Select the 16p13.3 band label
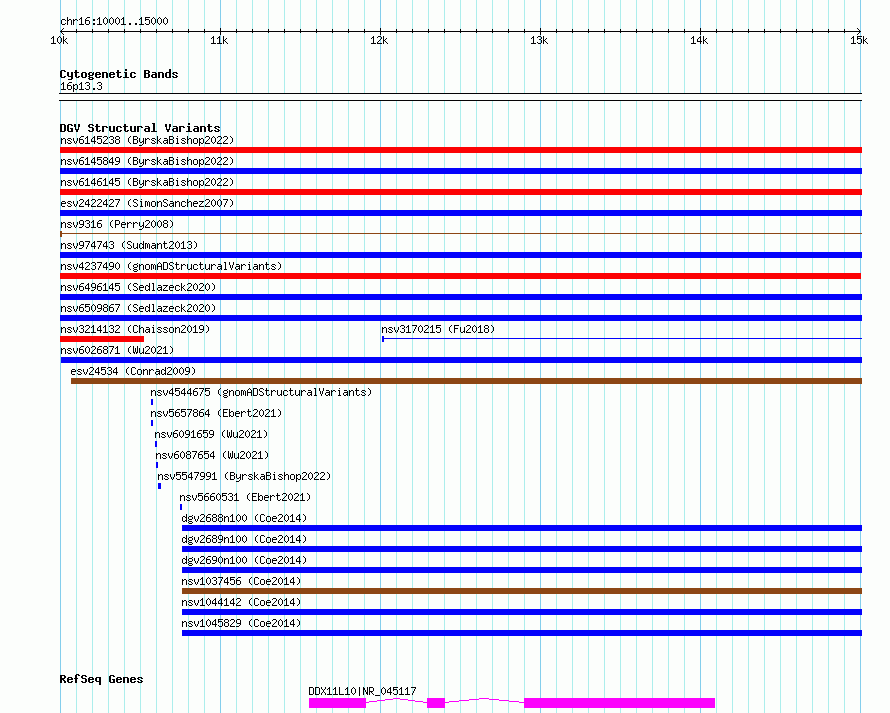 [81, 87]
